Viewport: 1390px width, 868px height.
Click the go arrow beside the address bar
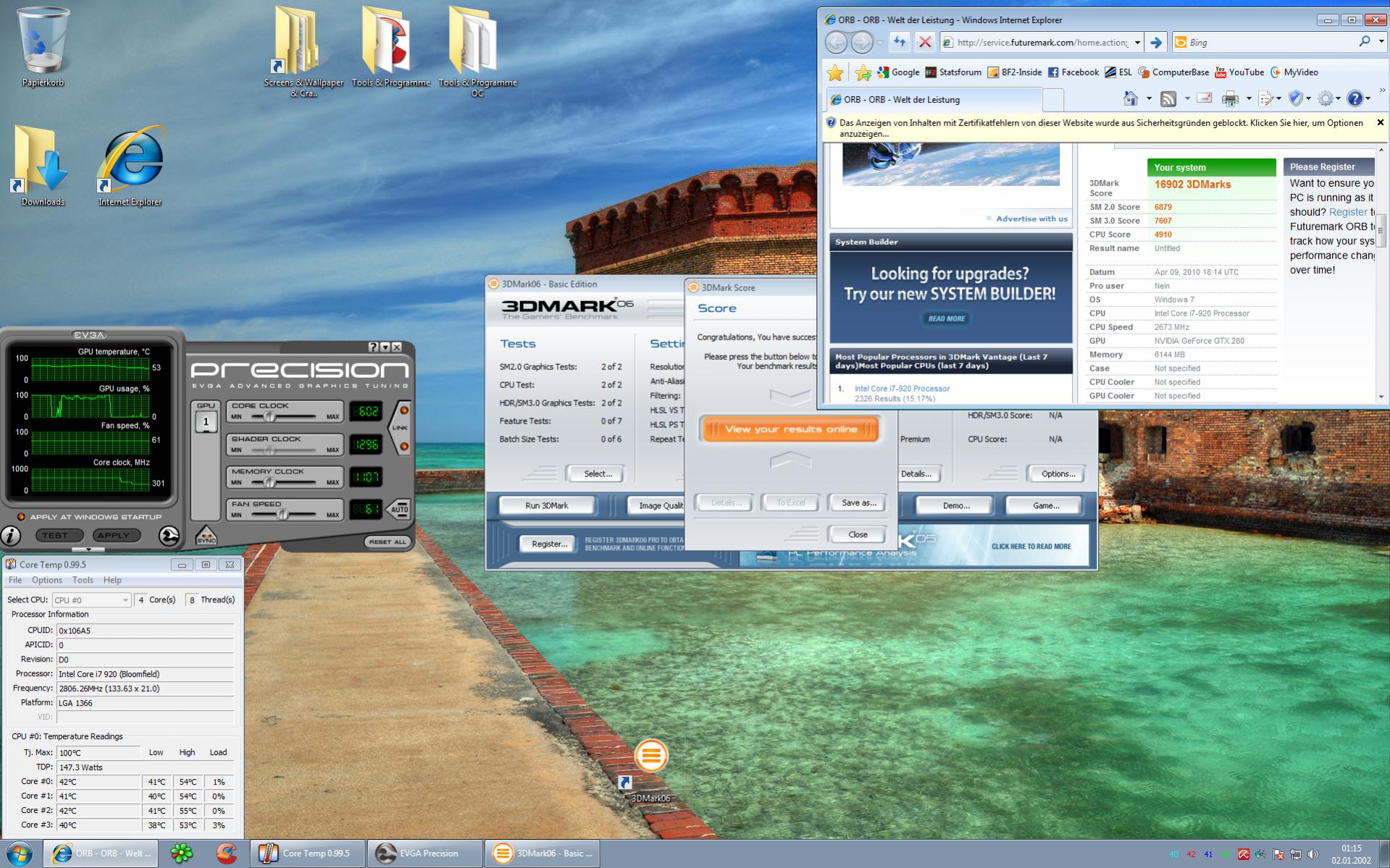pos(1156,43)
